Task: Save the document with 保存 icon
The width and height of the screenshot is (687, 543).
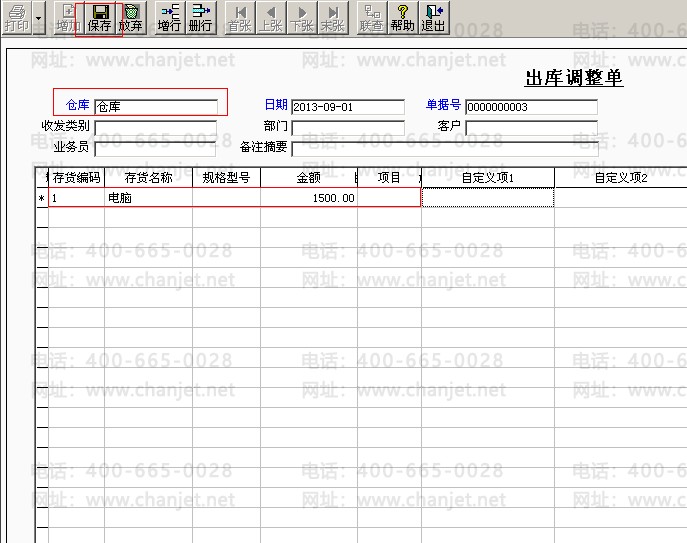Action: (x=99, y=18)
